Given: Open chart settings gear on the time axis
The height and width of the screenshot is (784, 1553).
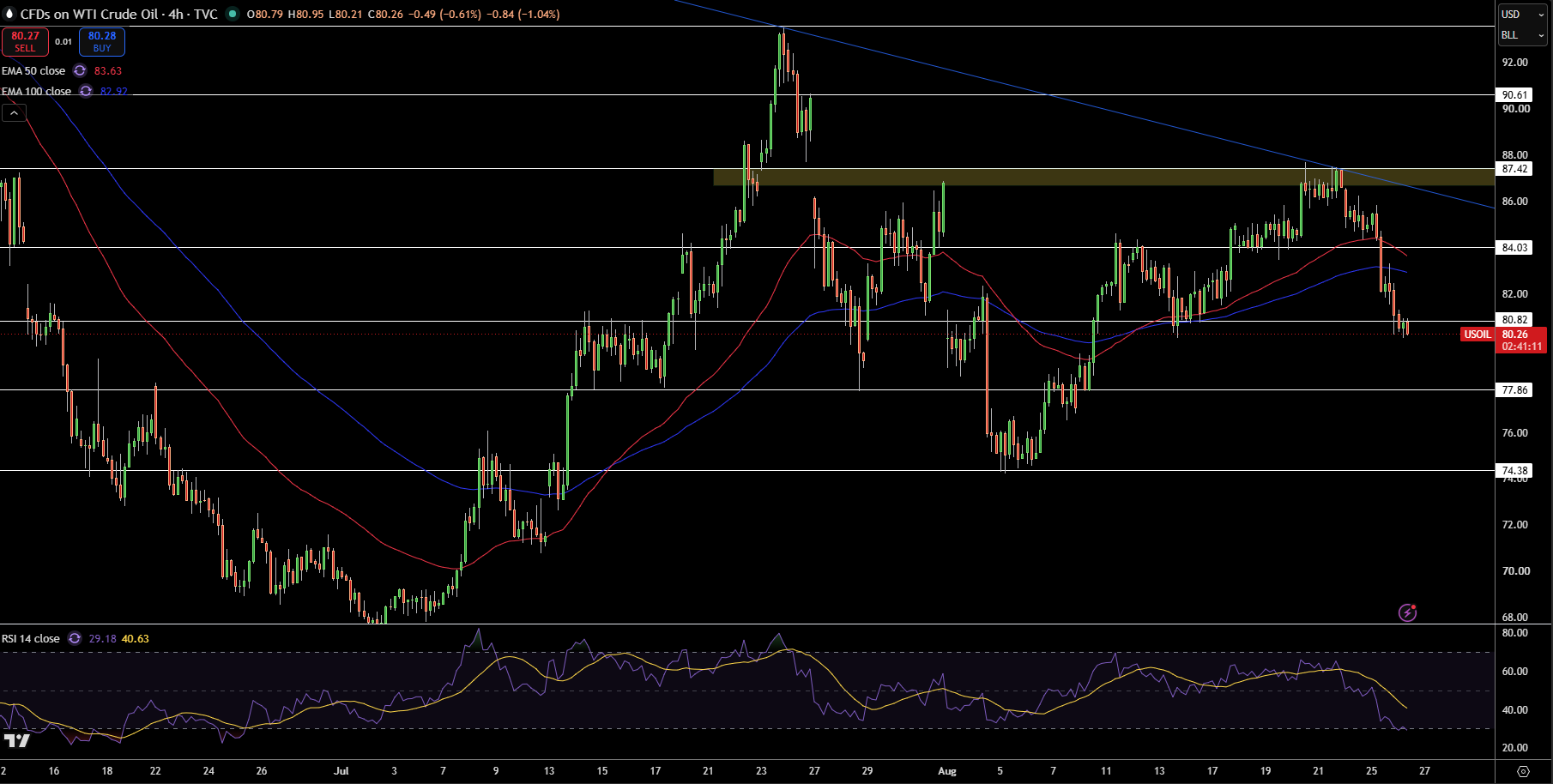Looking at the screenshot, I should tap(1523, 771).
